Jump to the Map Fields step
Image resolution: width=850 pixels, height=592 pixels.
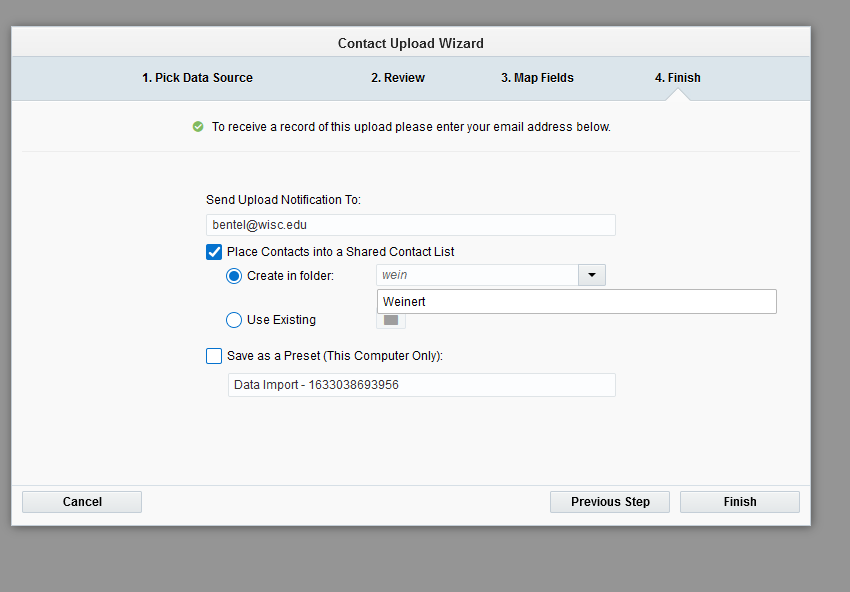(537, 78)
